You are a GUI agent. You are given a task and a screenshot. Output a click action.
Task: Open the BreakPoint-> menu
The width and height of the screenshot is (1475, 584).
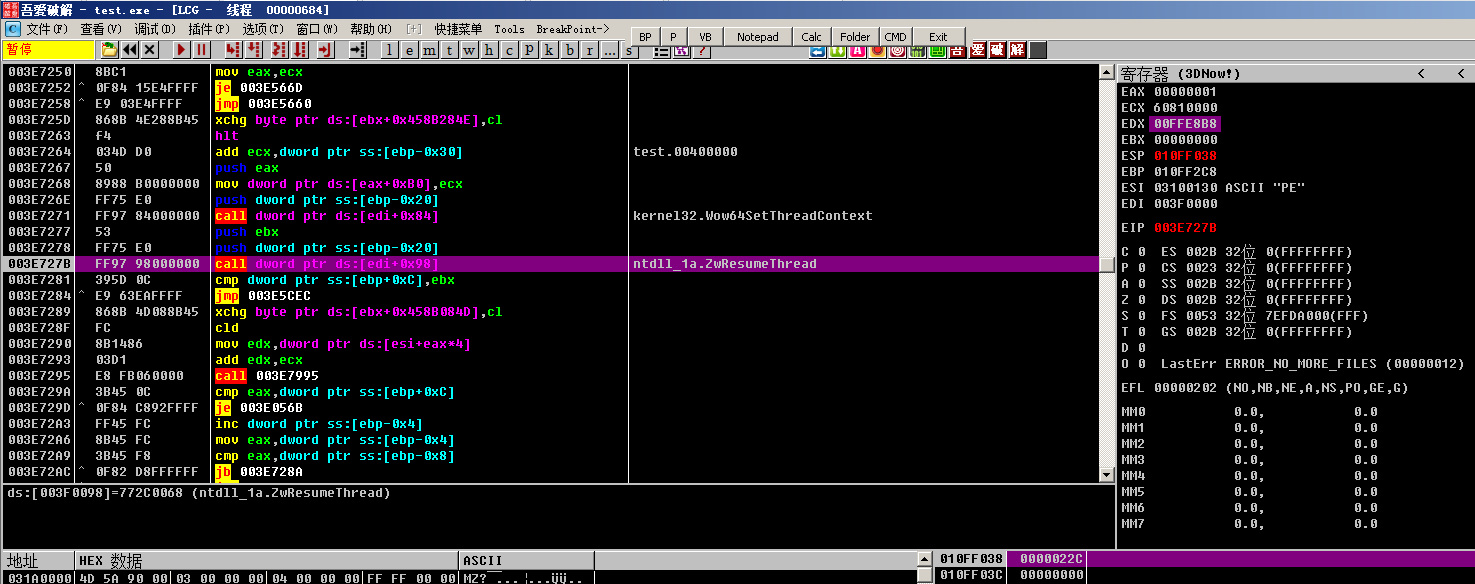coord(571,29)
